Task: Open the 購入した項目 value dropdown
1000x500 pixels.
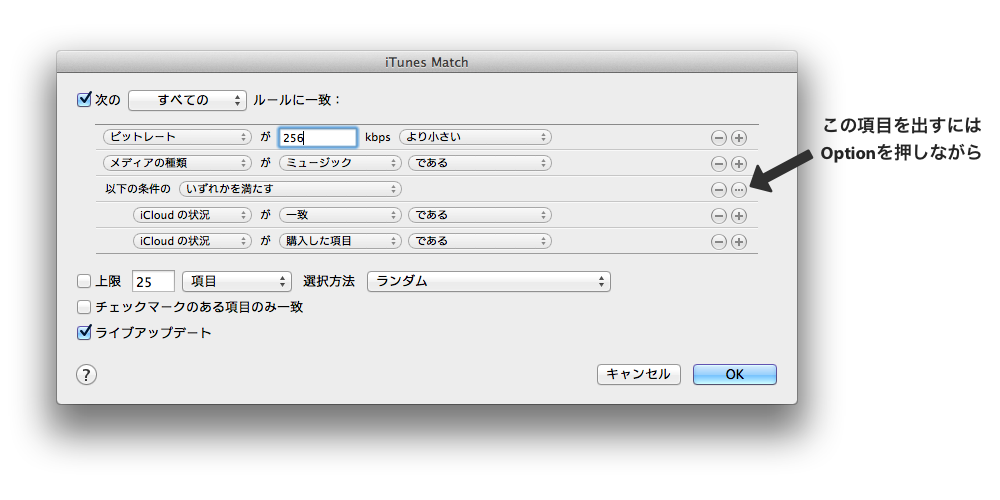Action: click(x=341, y=241)
